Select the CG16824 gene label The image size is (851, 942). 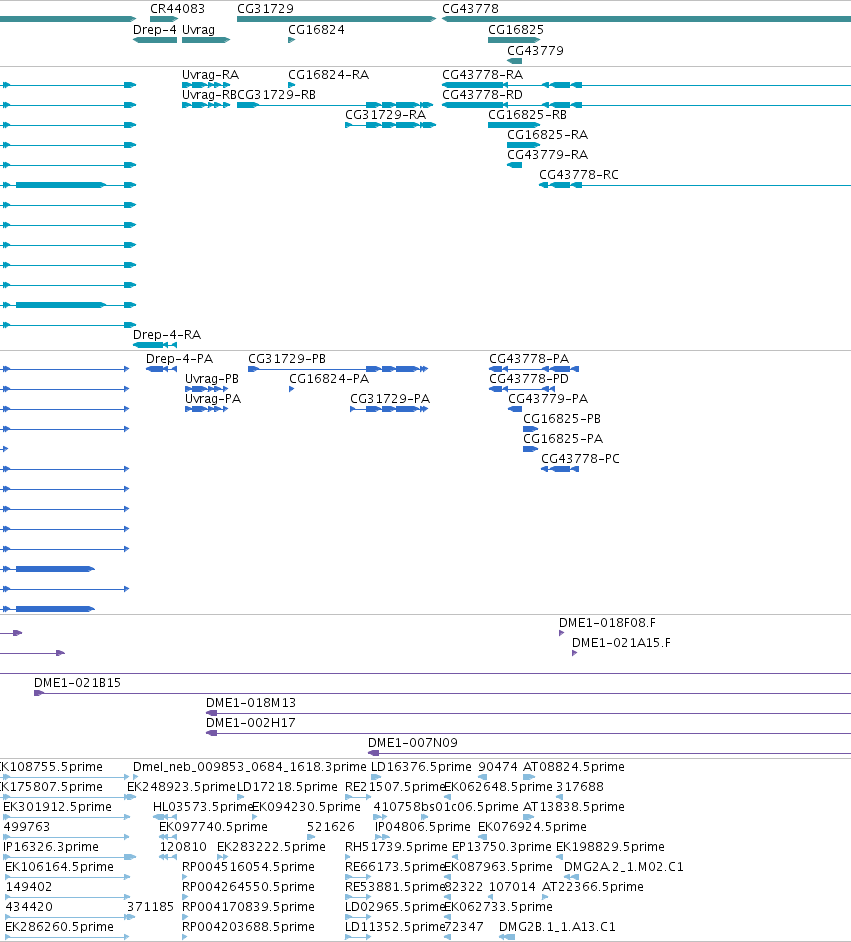[x=316, y=30]
